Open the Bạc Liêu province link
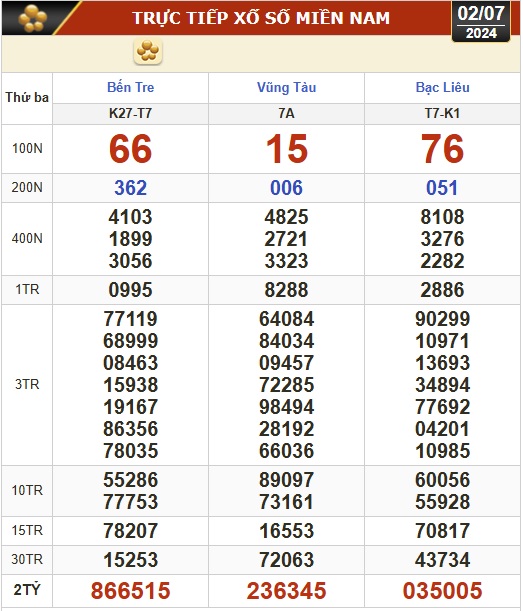Screen dimensions: 523x611 pos(442,87)
